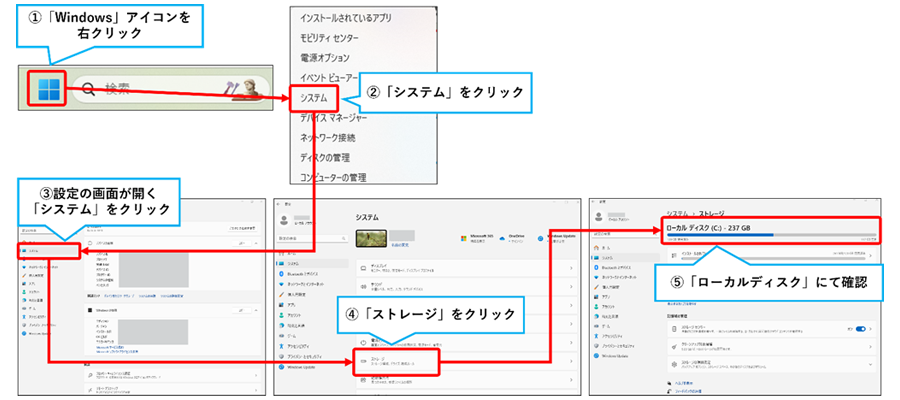The image size is (900, 400).
Task: Open the product key and activation row in the About window
Action: click(x=173, y=375)
